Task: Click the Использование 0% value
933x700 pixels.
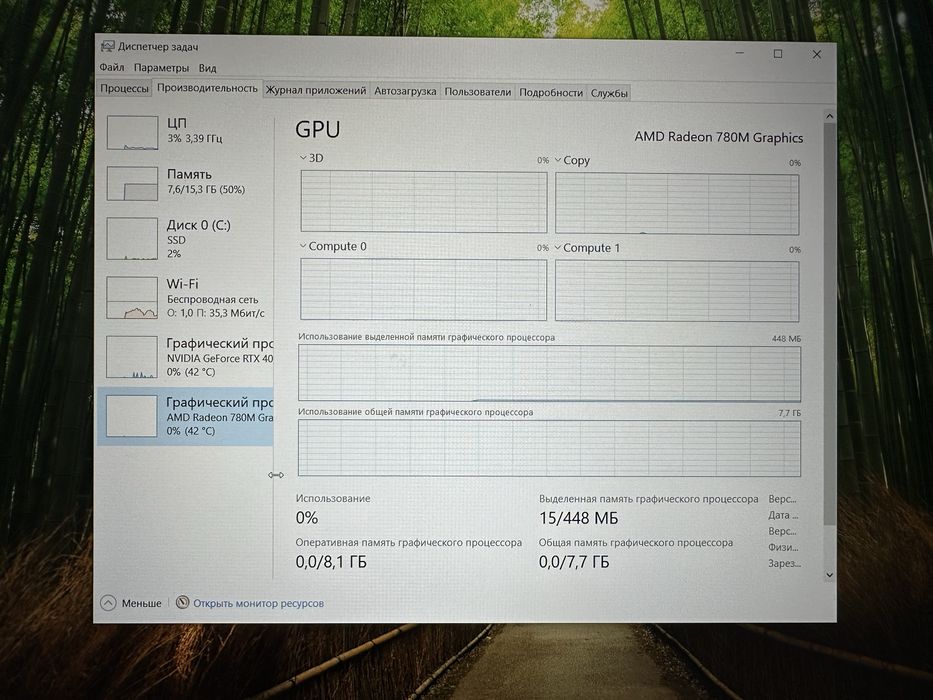Action: [x=307, y=517]
